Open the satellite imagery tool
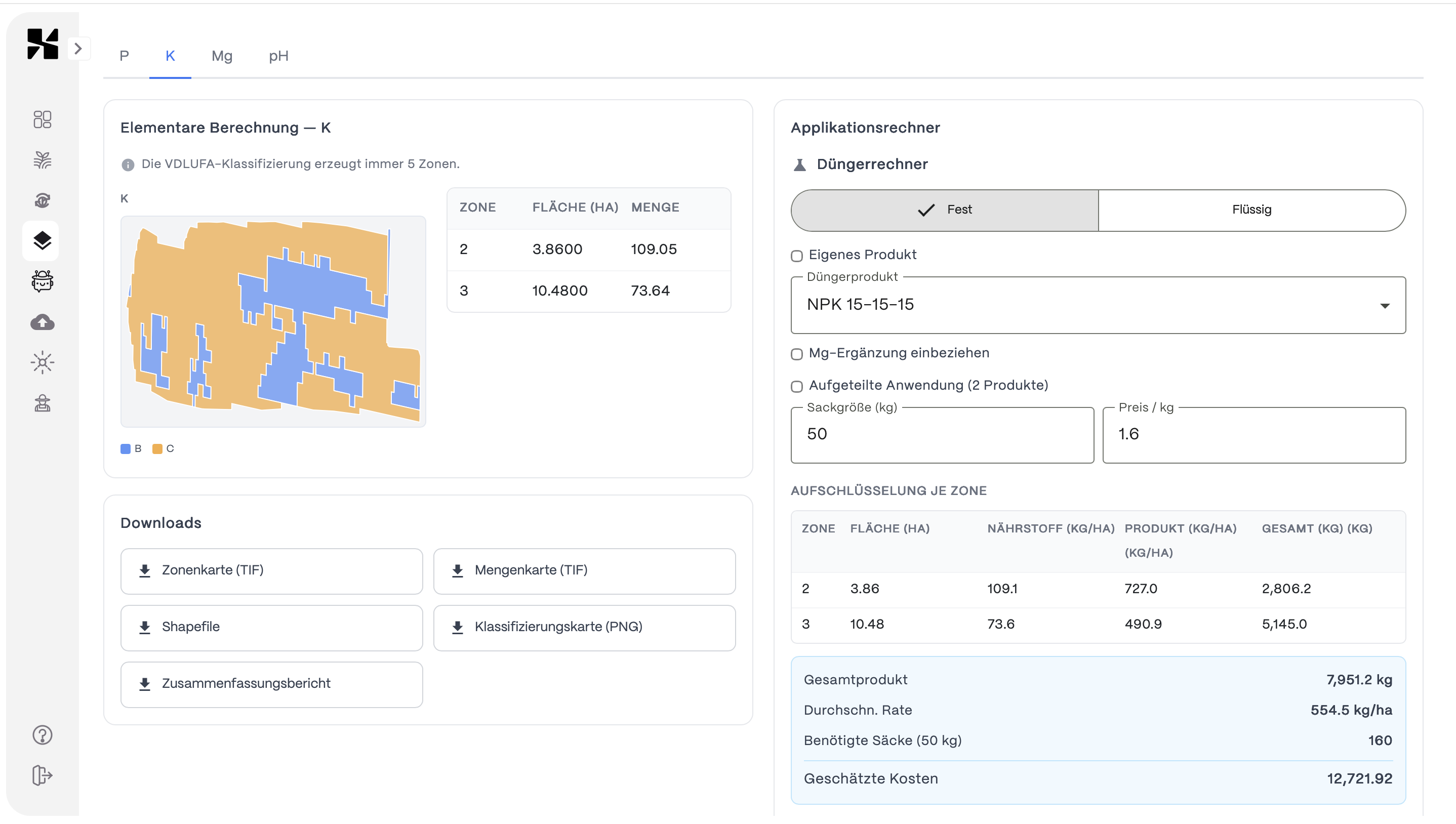 tap(42, 200)
